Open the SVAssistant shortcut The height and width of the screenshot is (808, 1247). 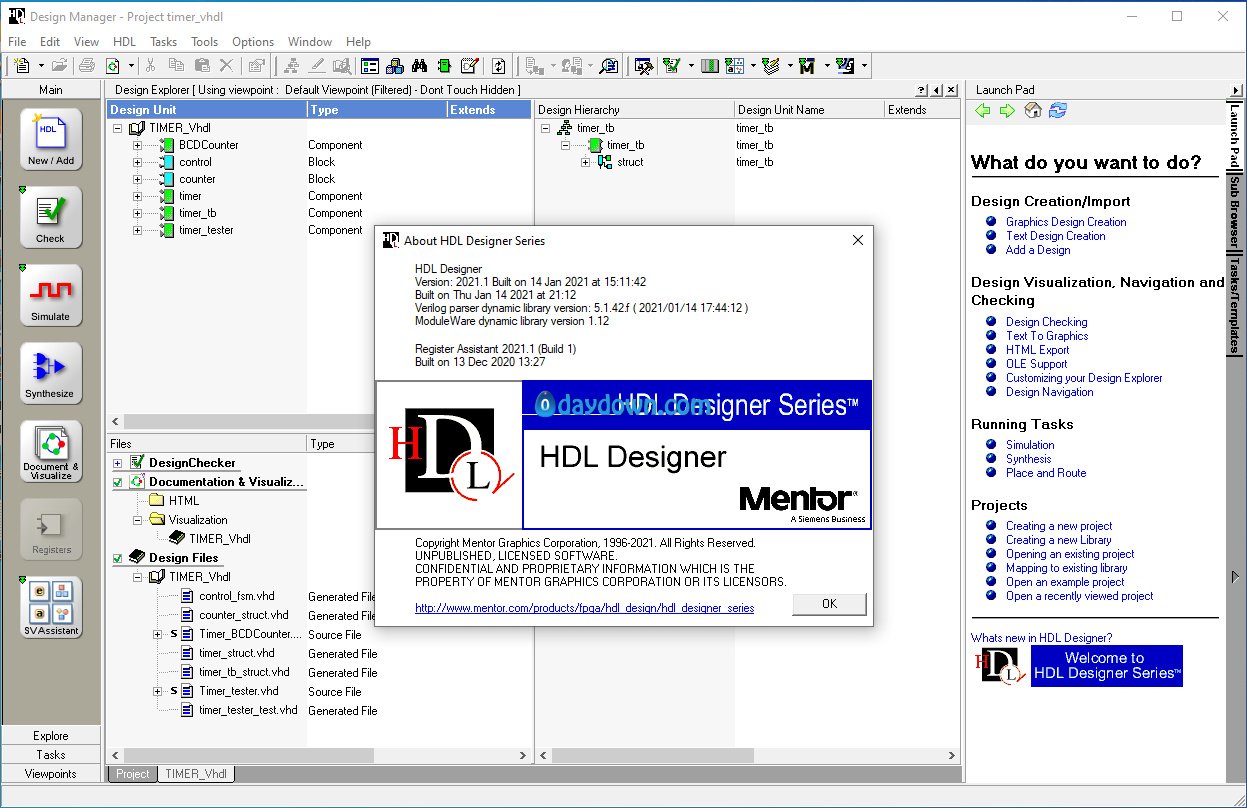tap(51, 607)
